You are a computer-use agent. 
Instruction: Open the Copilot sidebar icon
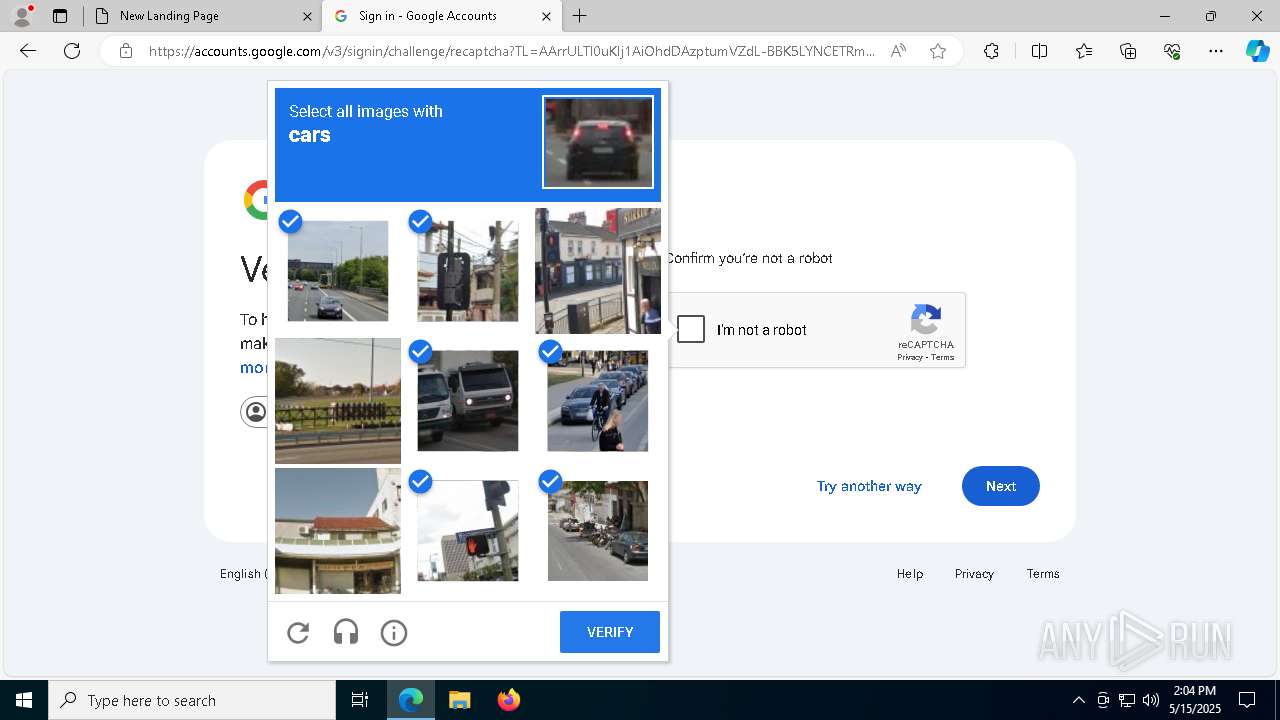[x=1257, y=51]
